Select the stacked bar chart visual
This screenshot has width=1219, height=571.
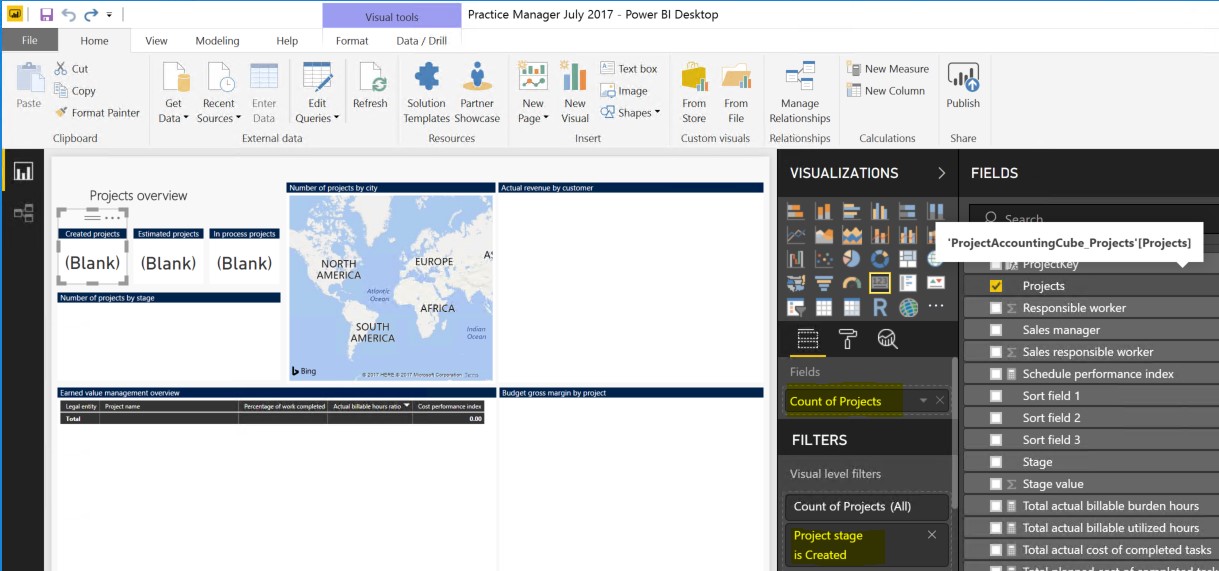click(796, 211)
